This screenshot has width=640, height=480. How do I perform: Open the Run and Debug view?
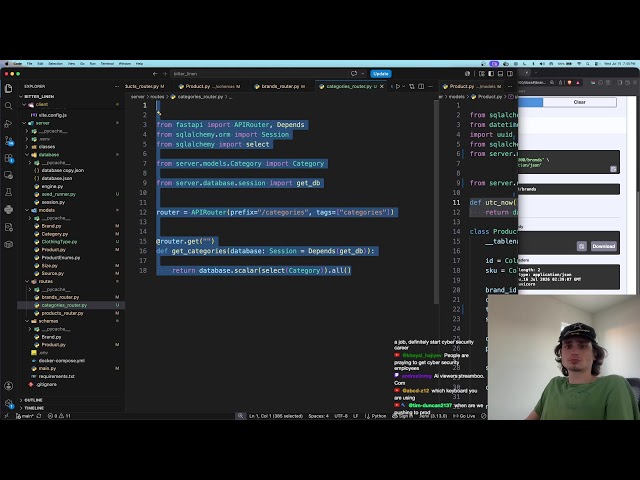click(x=9, y=123)
